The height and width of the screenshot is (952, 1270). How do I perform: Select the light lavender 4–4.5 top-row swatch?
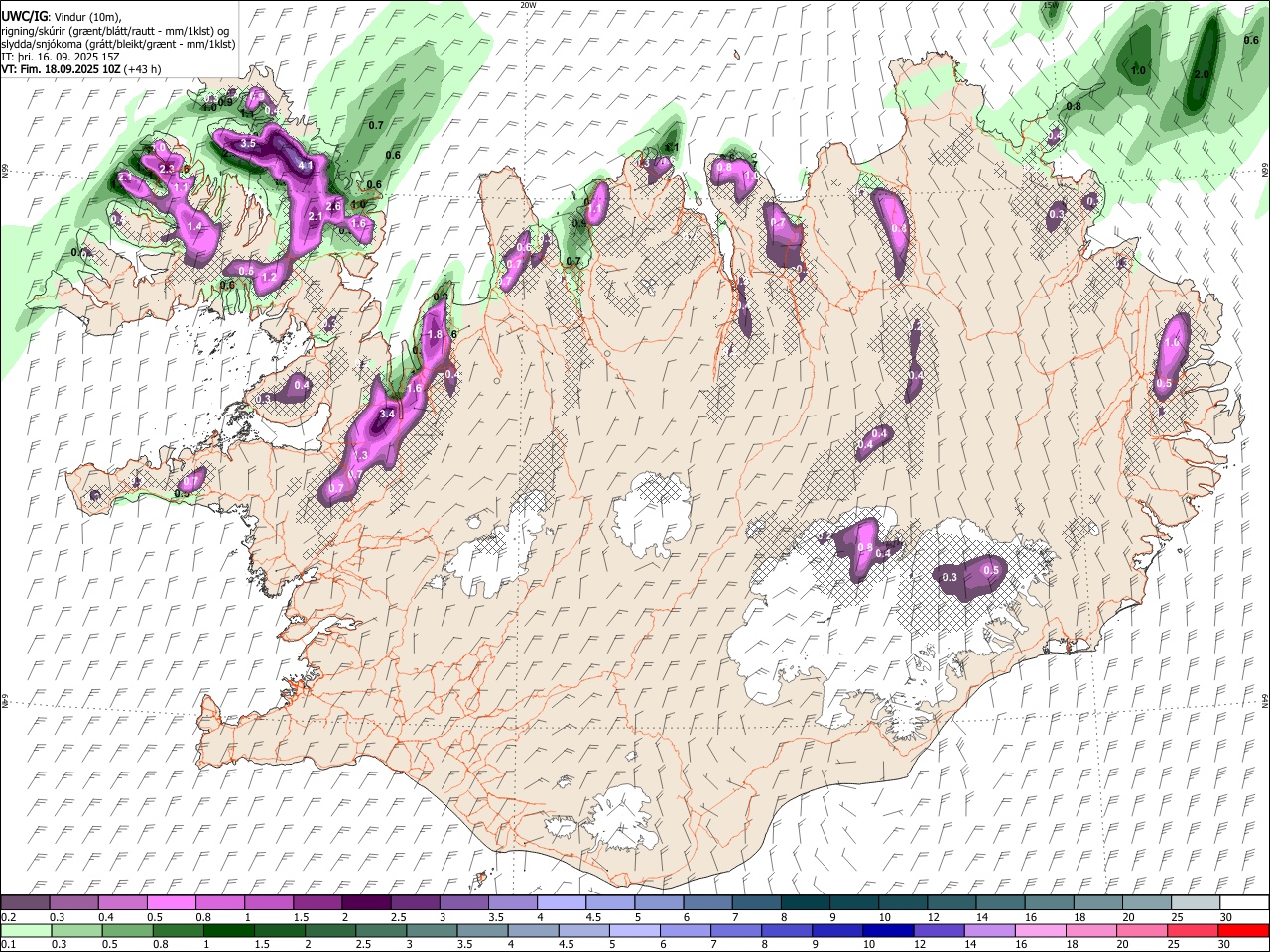(562, 902)
